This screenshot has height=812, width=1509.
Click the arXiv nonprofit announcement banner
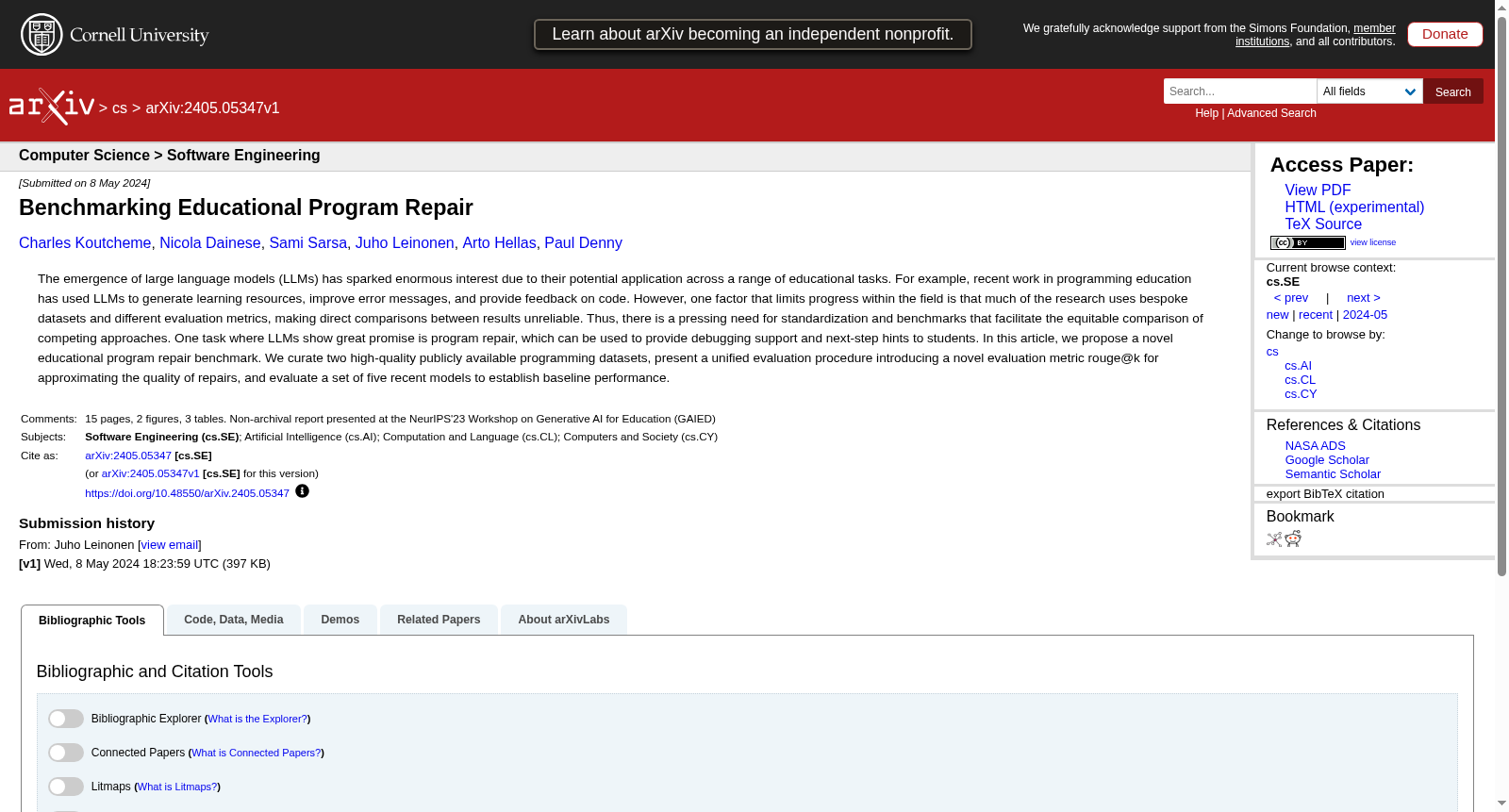(x=753, y=34)
